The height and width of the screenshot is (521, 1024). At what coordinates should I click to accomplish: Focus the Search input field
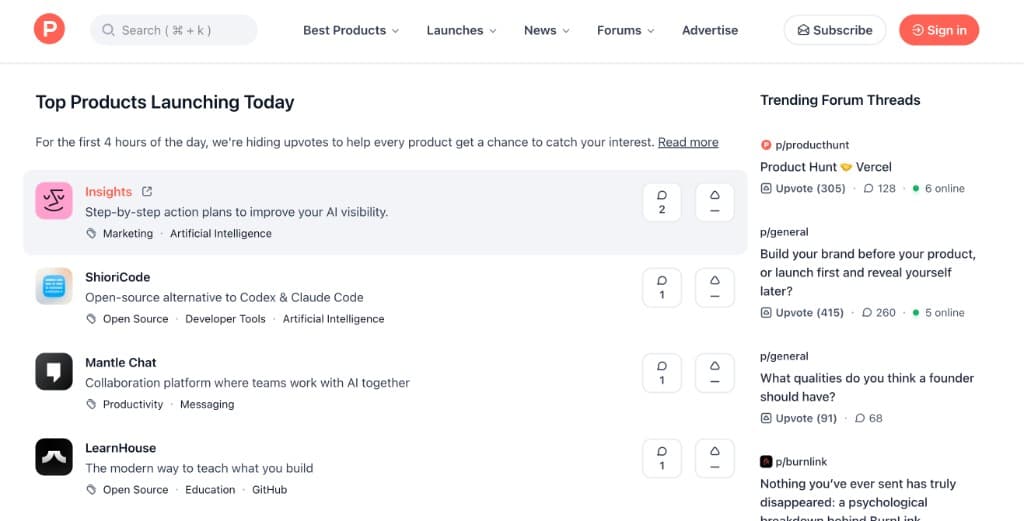coord(174,30)
